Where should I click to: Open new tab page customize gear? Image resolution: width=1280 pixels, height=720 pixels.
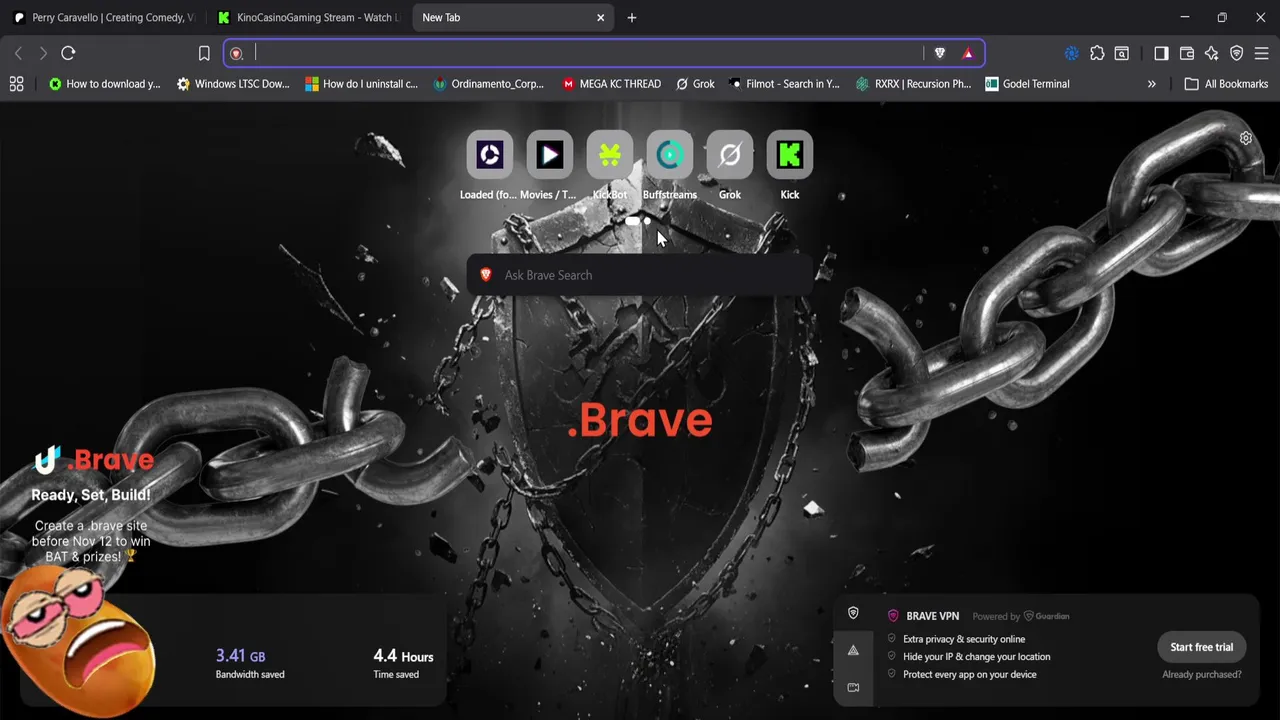pos(1246,138)
